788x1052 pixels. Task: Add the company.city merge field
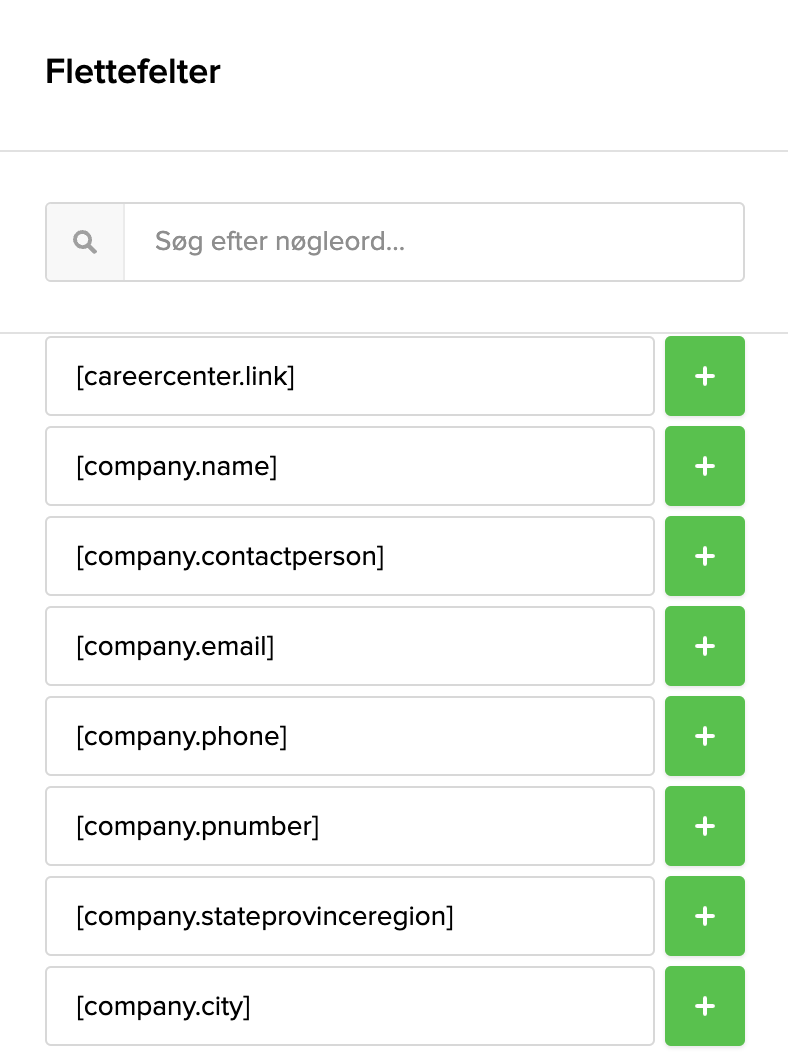point(704,1006)
